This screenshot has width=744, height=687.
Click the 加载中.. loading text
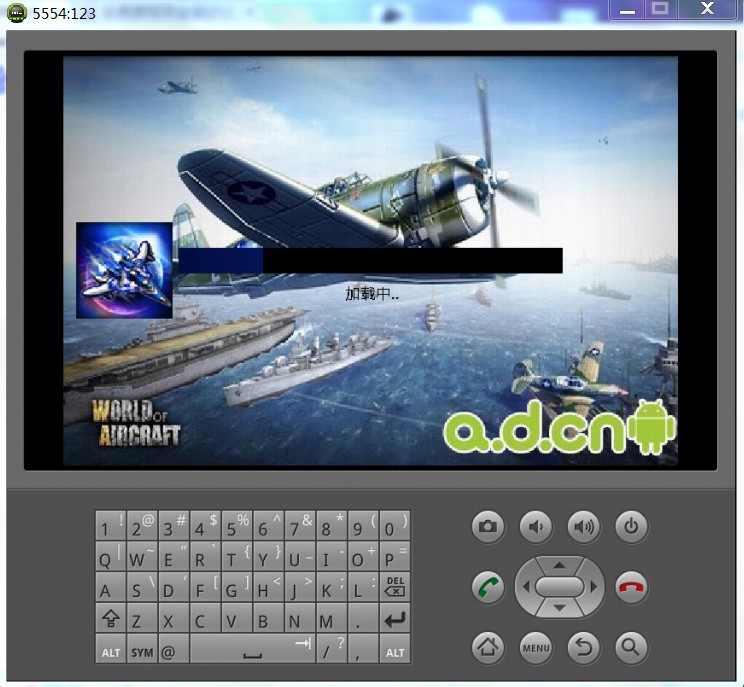click(x=372, y=294)
